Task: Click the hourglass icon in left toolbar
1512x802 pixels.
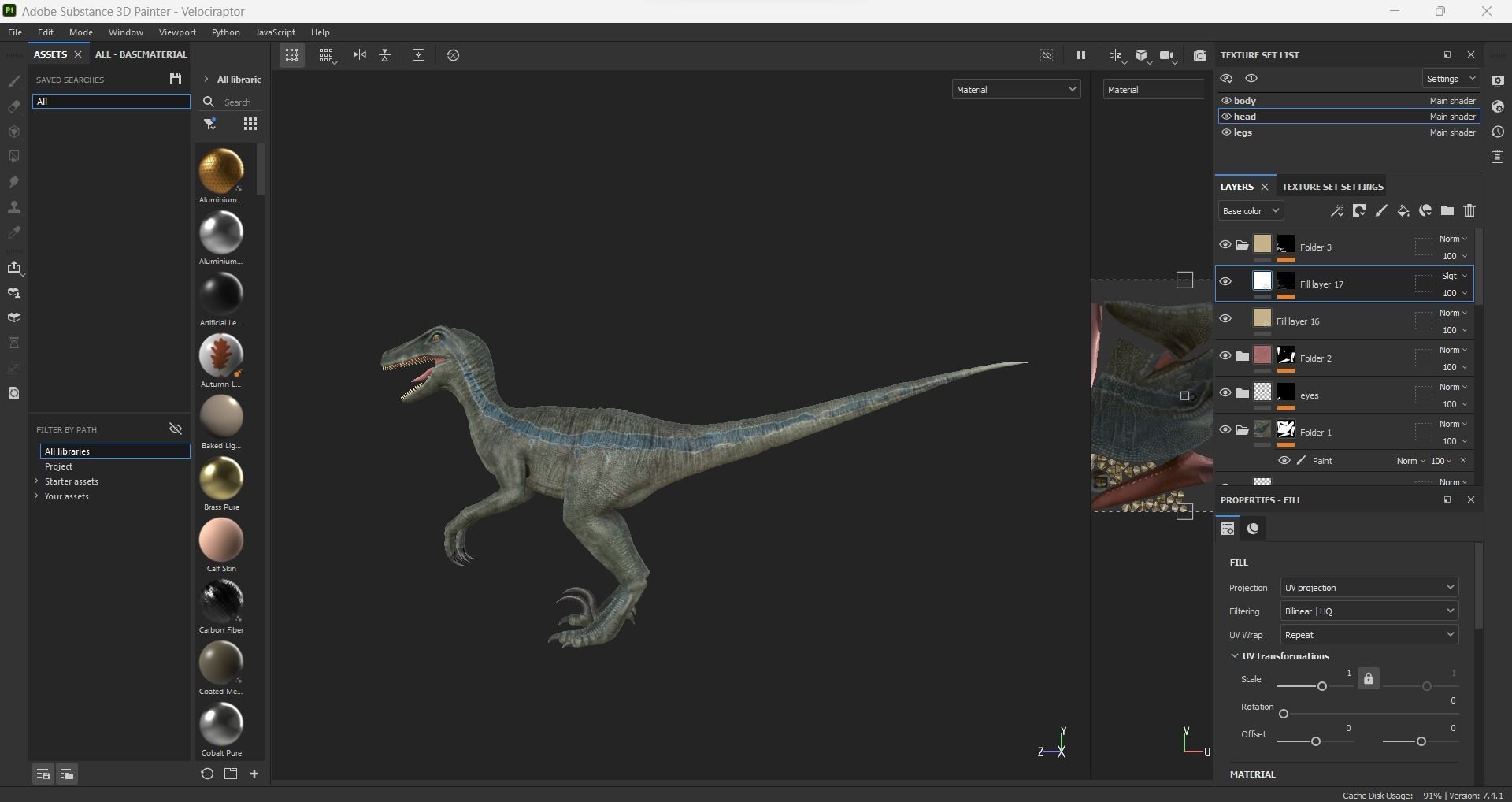Action: click(14, 343)
